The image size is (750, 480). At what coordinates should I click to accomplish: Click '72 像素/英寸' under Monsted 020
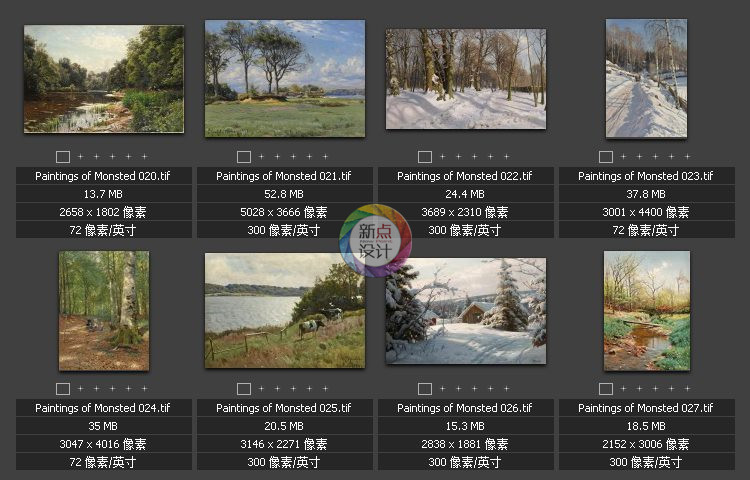(103, 230)
